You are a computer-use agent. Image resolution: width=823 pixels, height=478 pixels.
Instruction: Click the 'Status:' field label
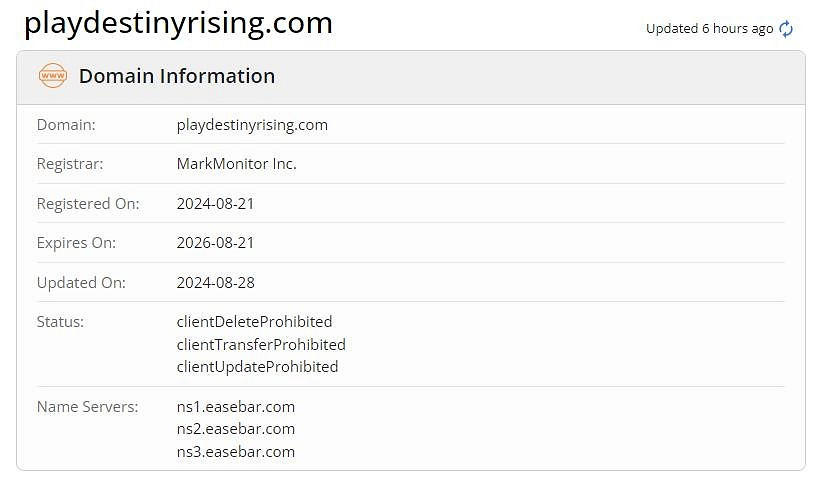[60, 322]
